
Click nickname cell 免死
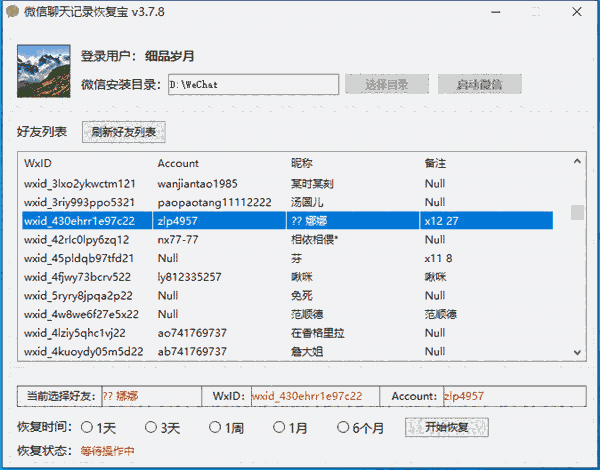302,295
